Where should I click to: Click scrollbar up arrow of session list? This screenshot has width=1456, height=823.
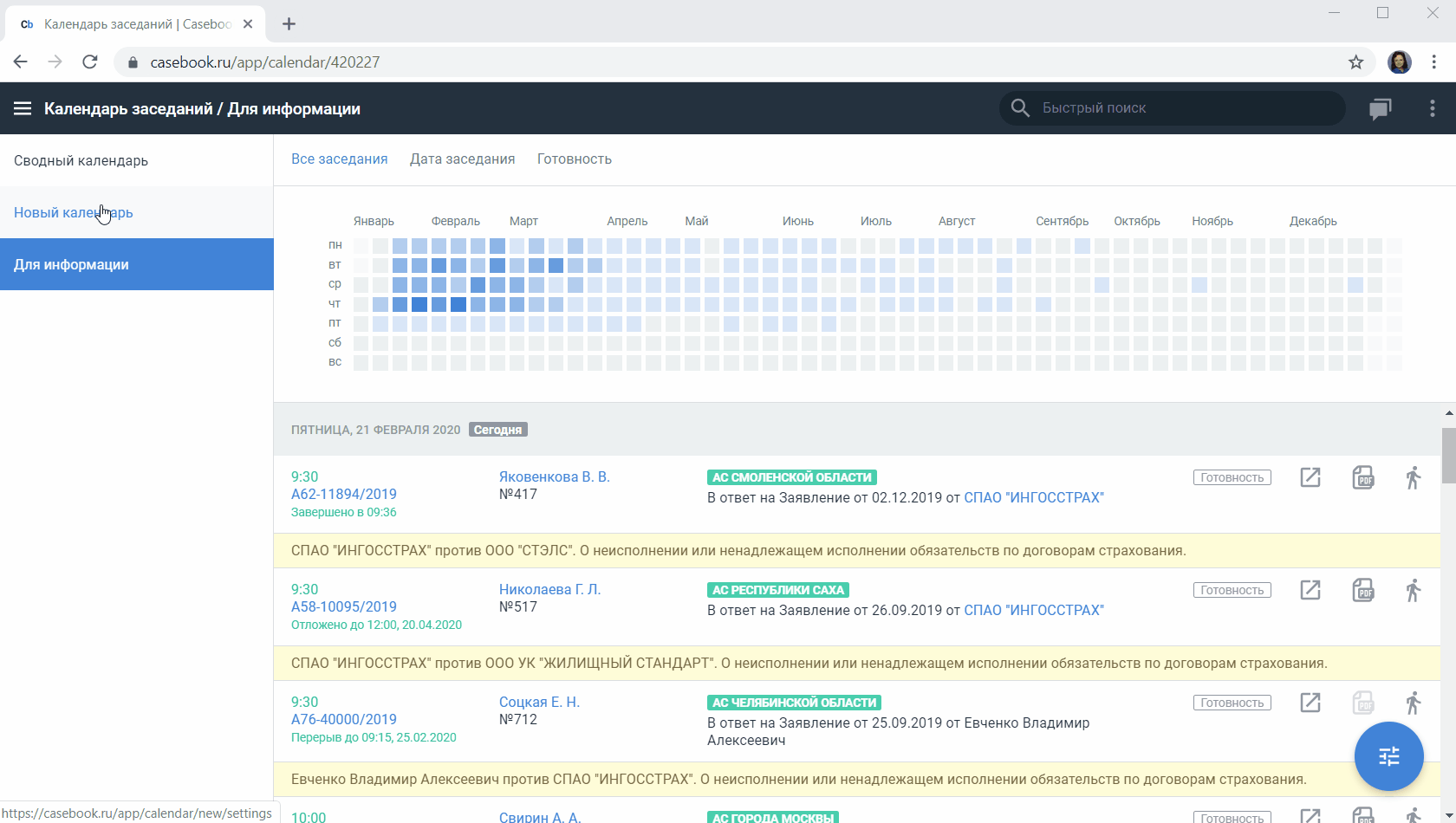click(1448, 413)
